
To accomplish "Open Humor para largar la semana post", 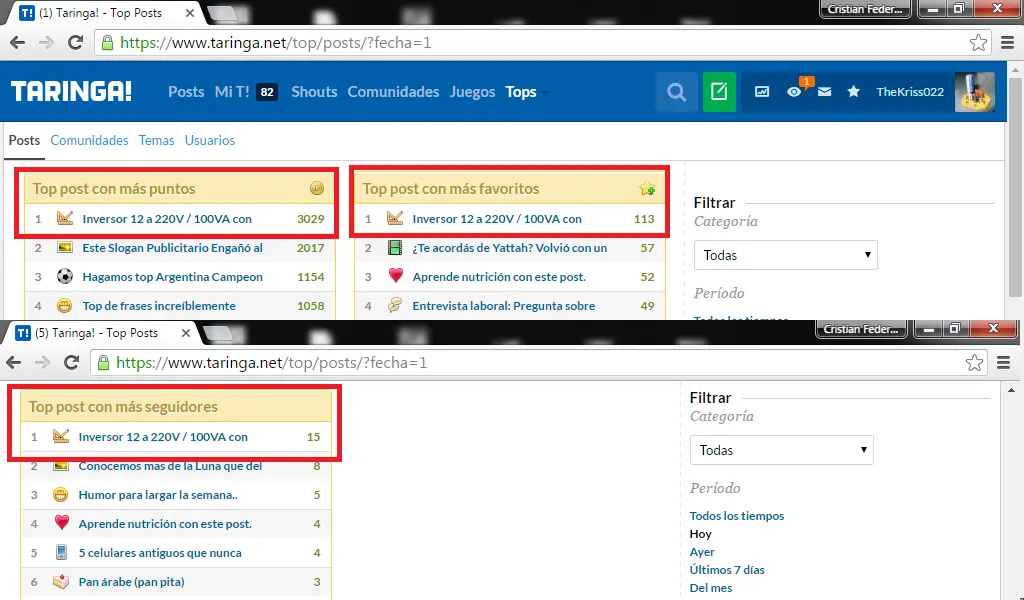I will 158,495.
